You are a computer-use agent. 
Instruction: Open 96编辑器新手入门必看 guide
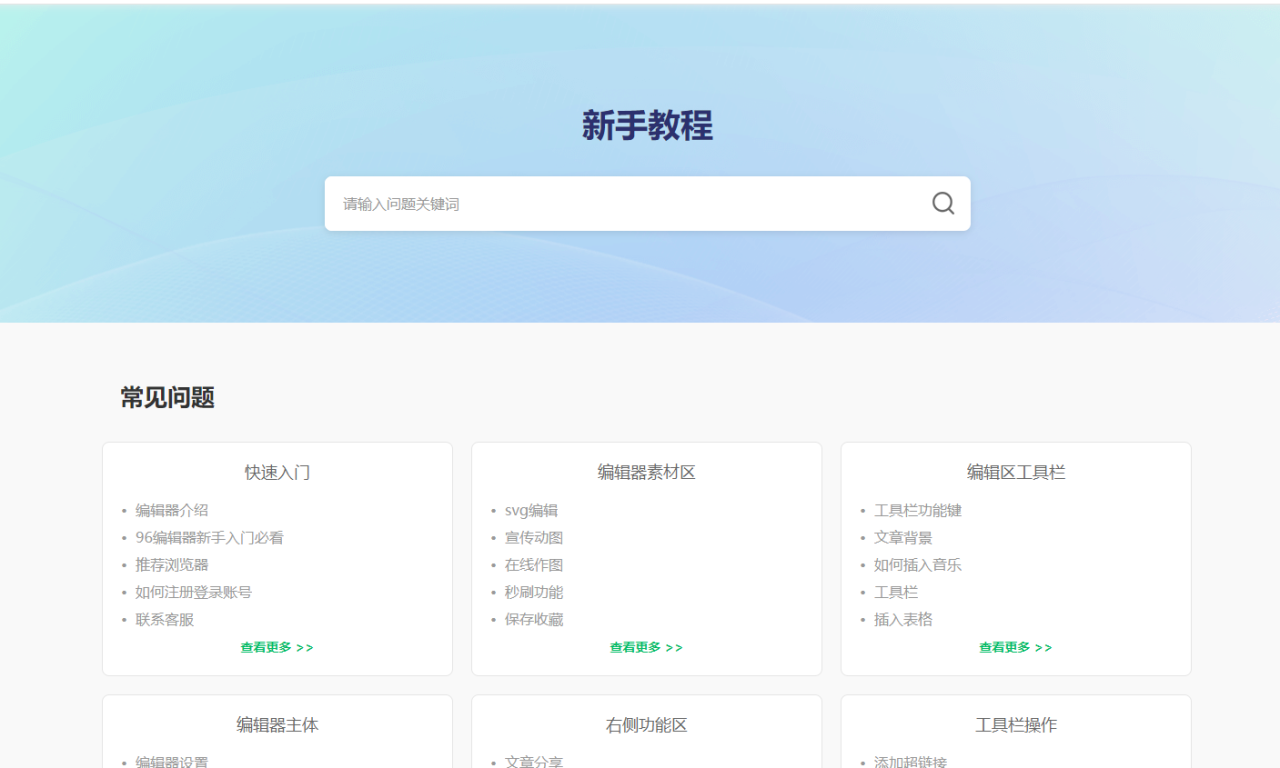(x=210, y=538)
